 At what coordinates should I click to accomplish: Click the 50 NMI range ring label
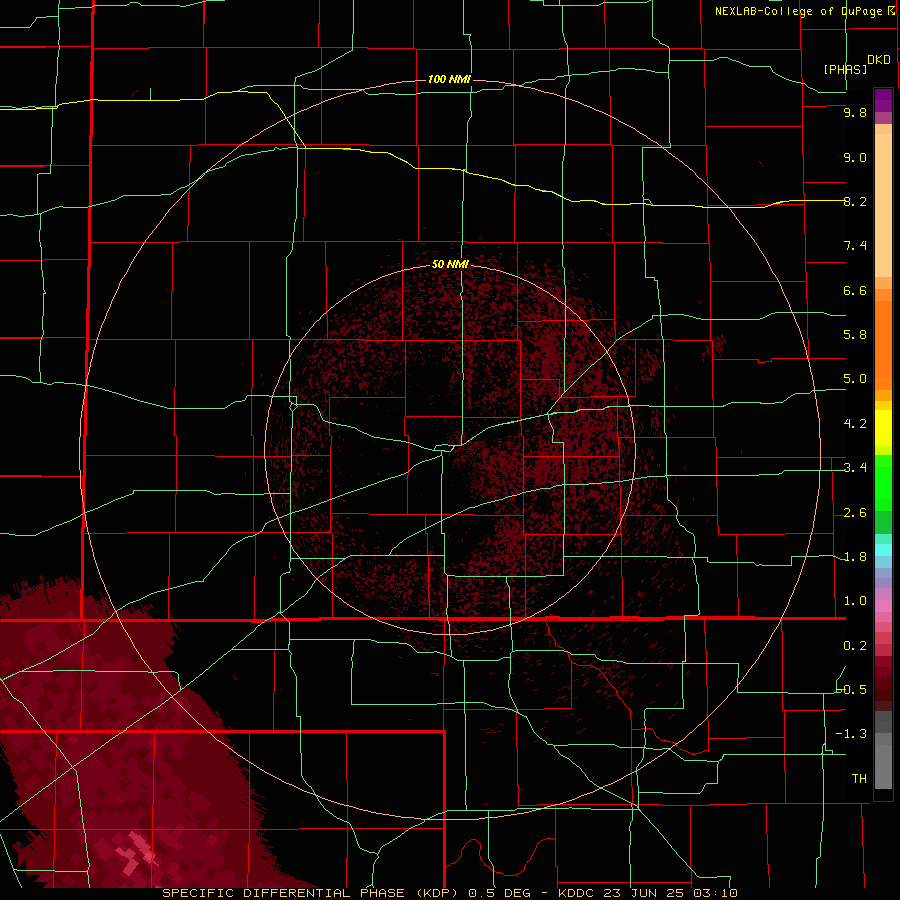click(x=450, y=264)
